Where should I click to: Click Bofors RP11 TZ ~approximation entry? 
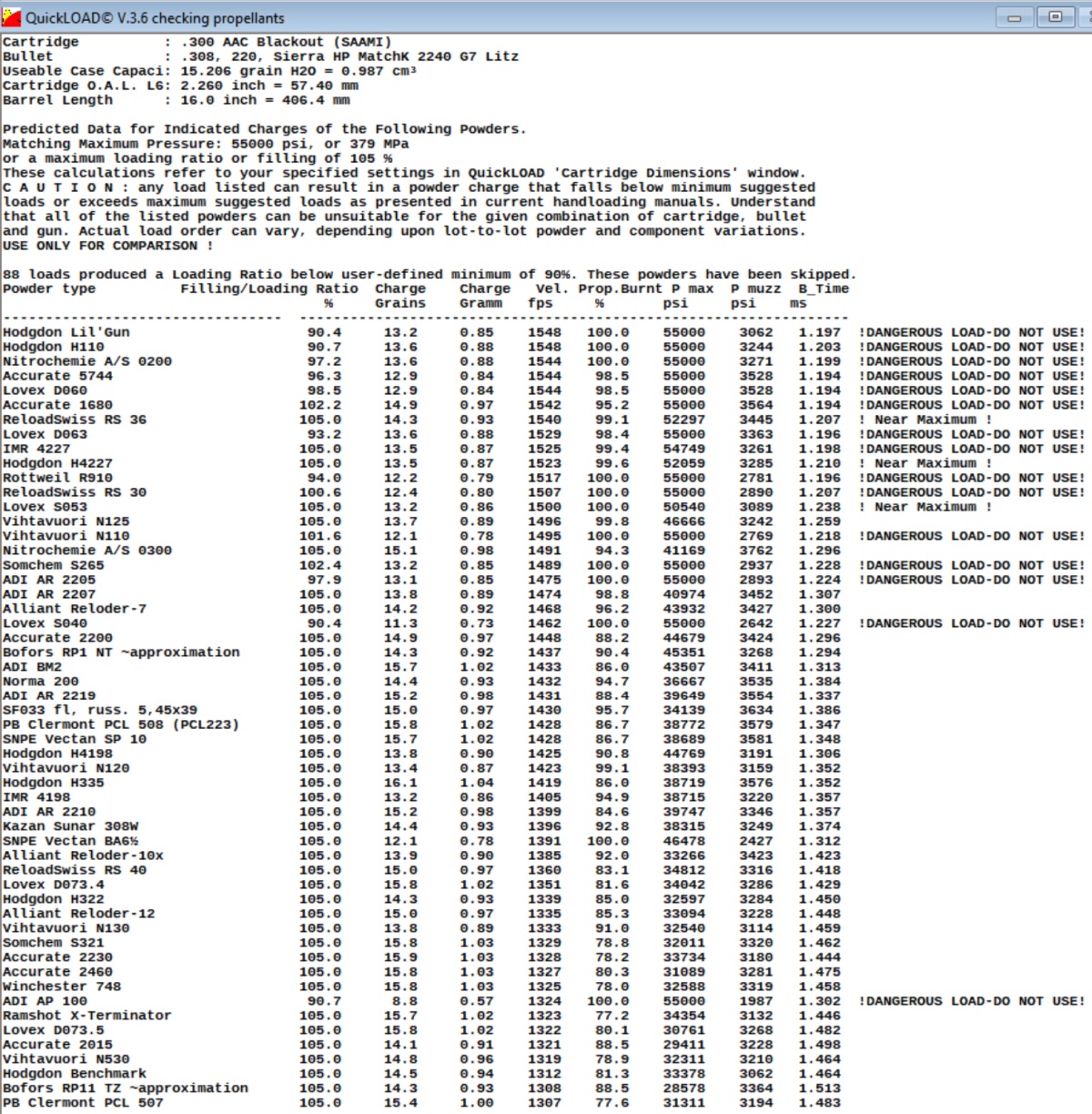(x=125, y=1089)
